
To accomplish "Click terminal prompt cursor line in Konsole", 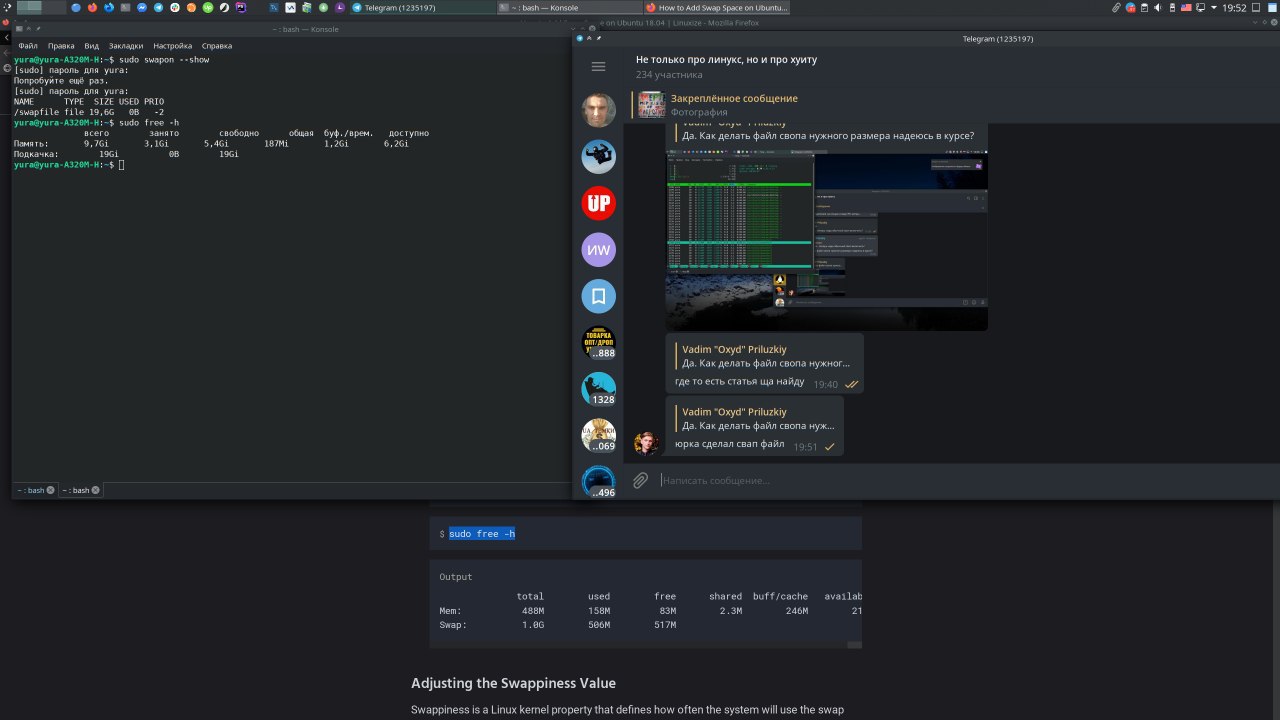I will click(70, 164).
